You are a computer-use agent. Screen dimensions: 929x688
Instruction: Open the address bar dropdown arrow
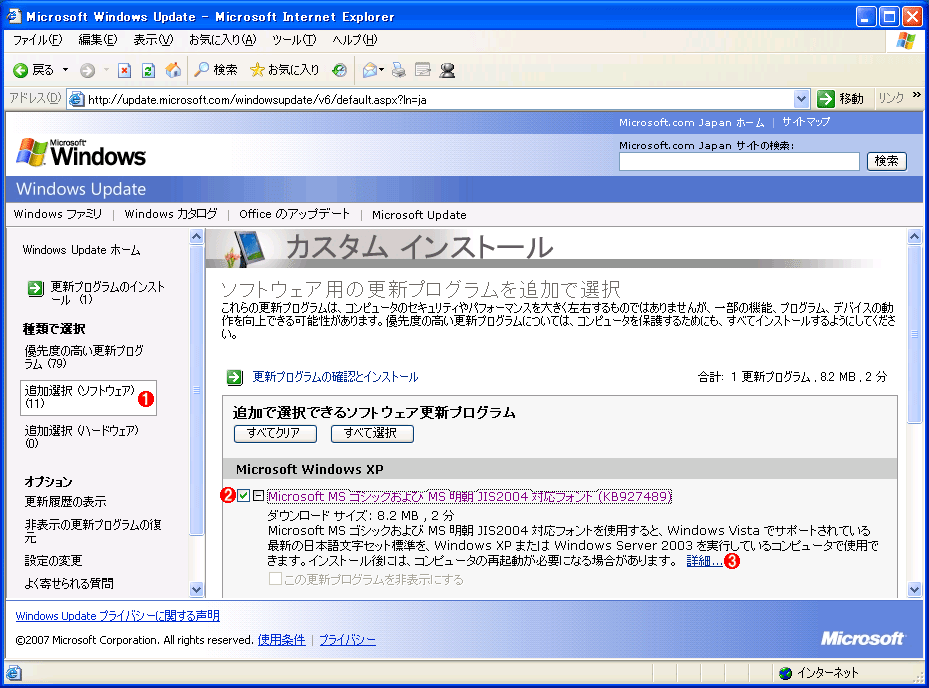[801, 99]
